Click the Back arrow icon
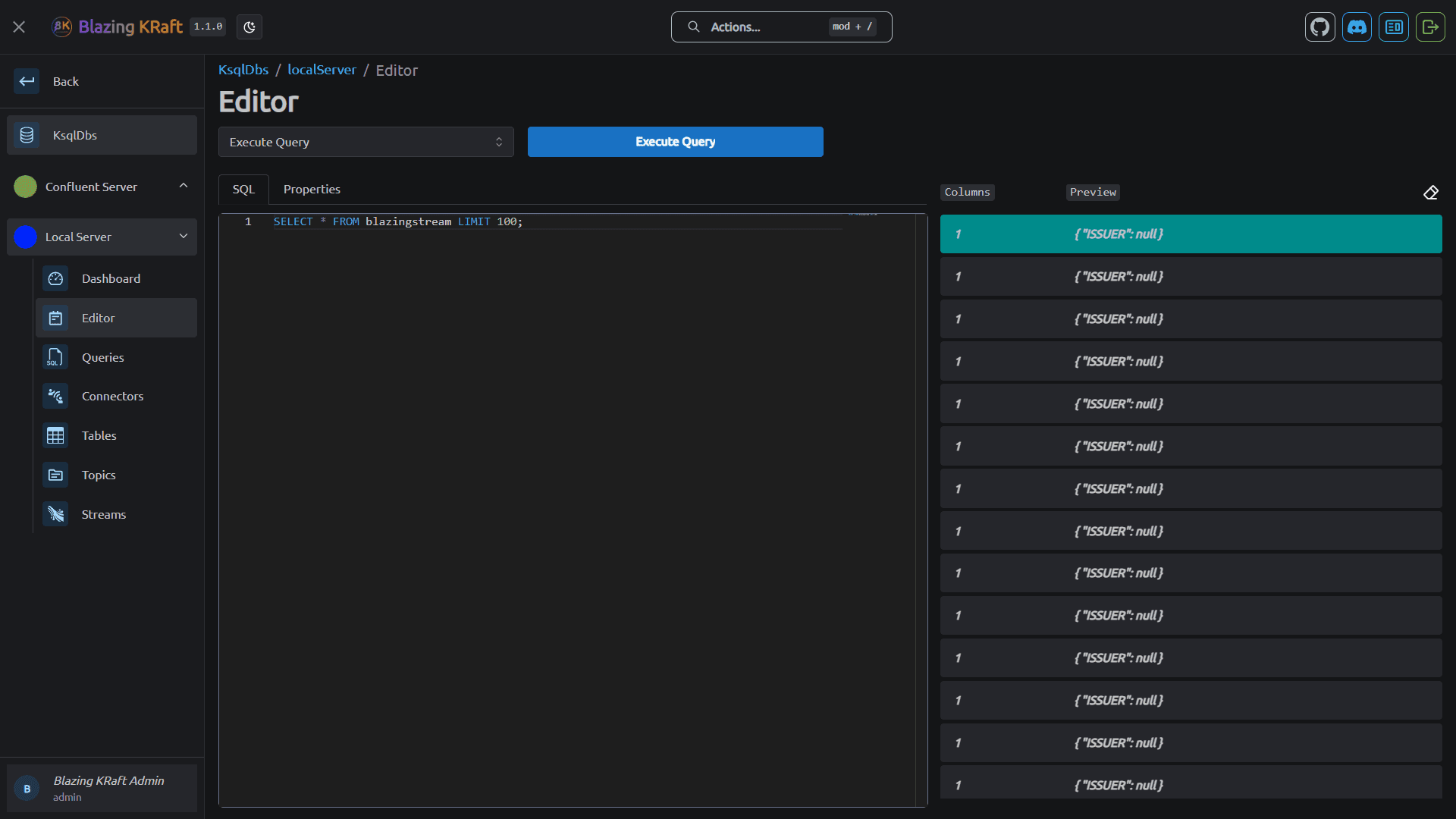Viewport: 1456px width, 819px height. (27, 81)
